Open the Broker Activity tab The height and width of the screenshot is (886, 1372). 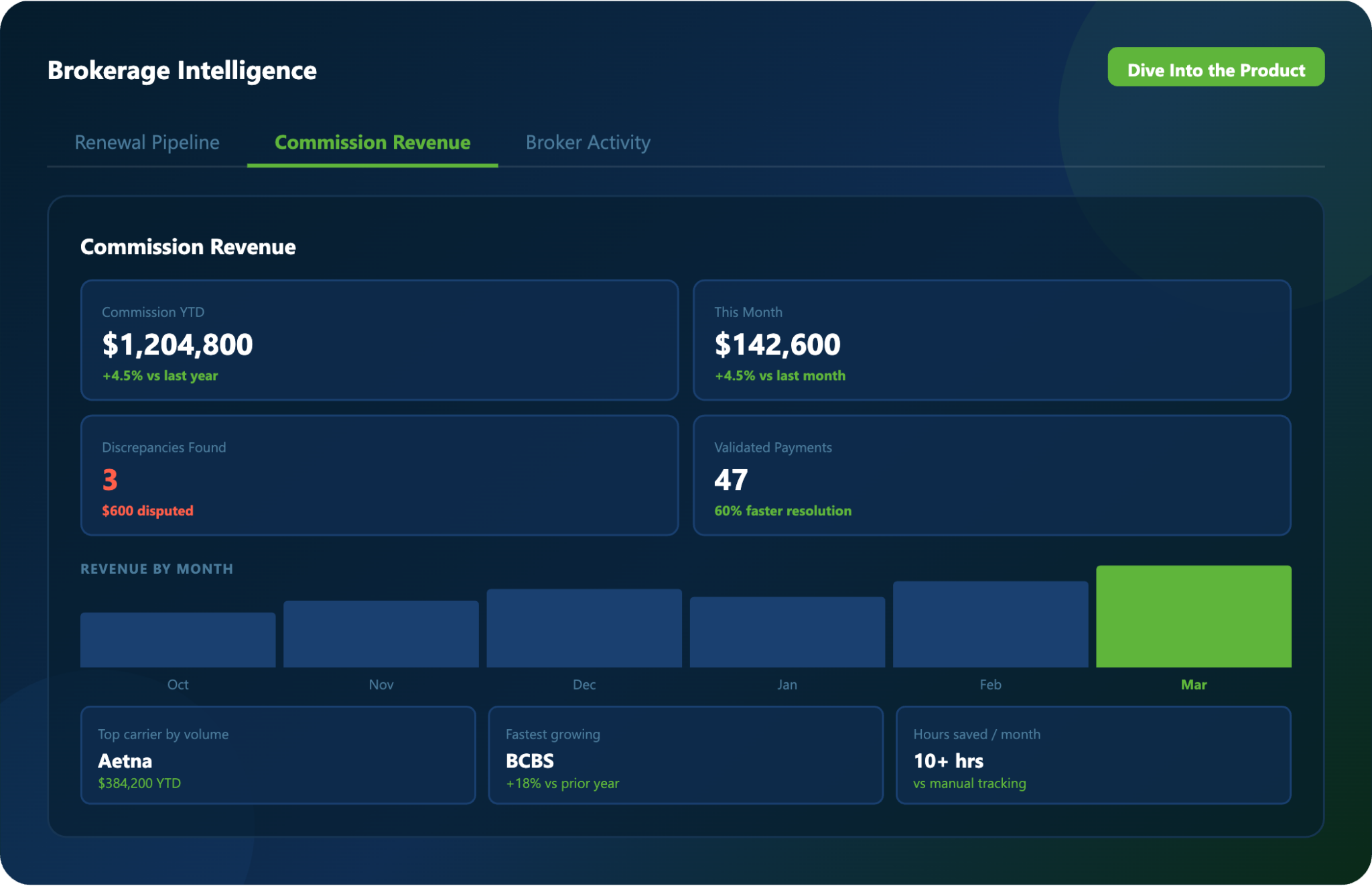click(x=588, y=142)
